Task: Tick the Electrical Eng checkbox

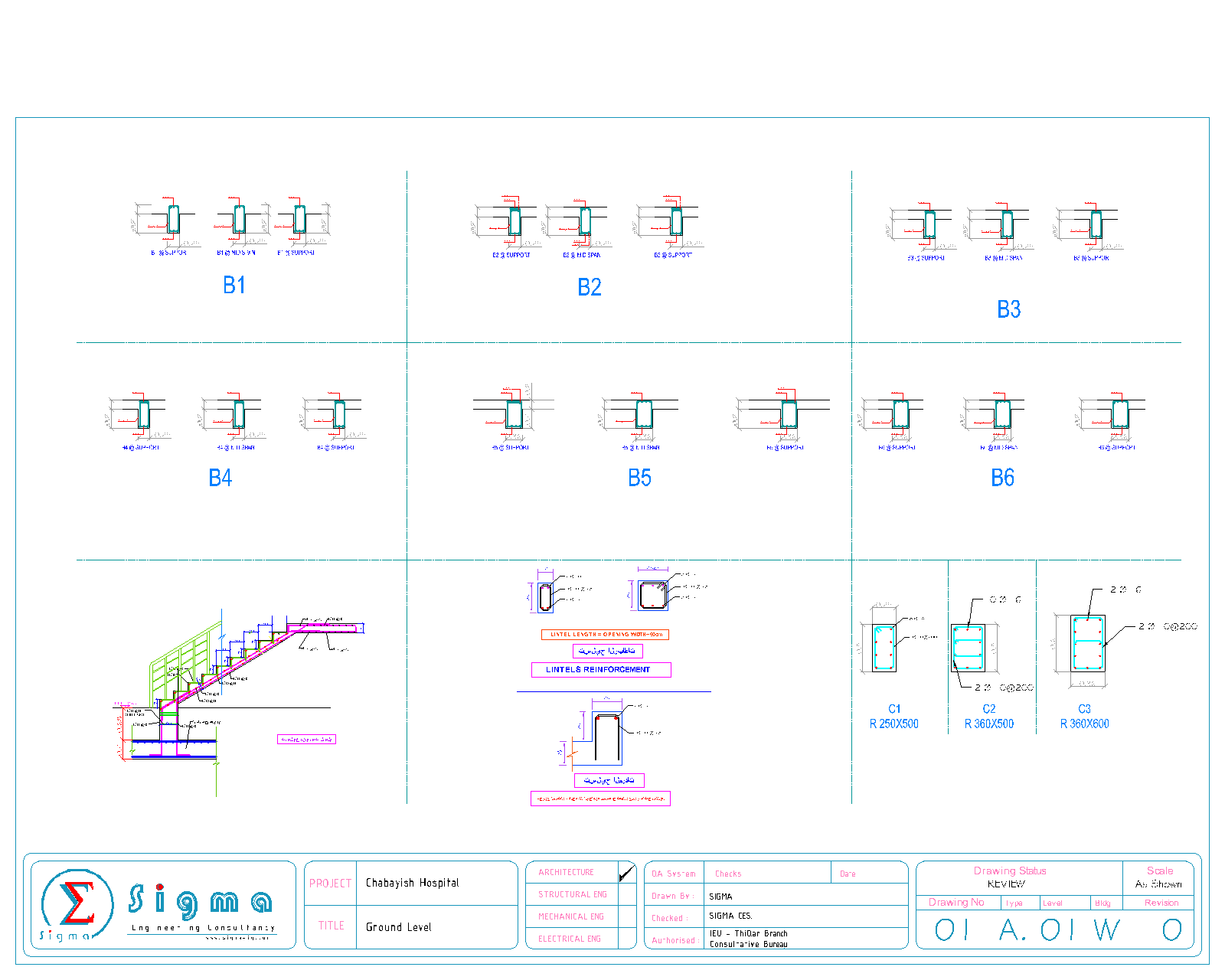Action: click(626, 939)
